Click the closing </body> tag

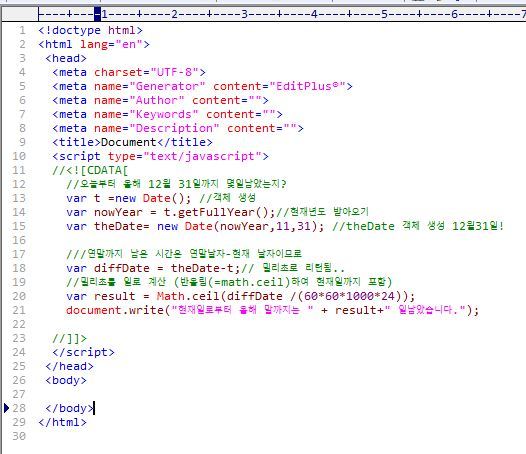[69, 408]
